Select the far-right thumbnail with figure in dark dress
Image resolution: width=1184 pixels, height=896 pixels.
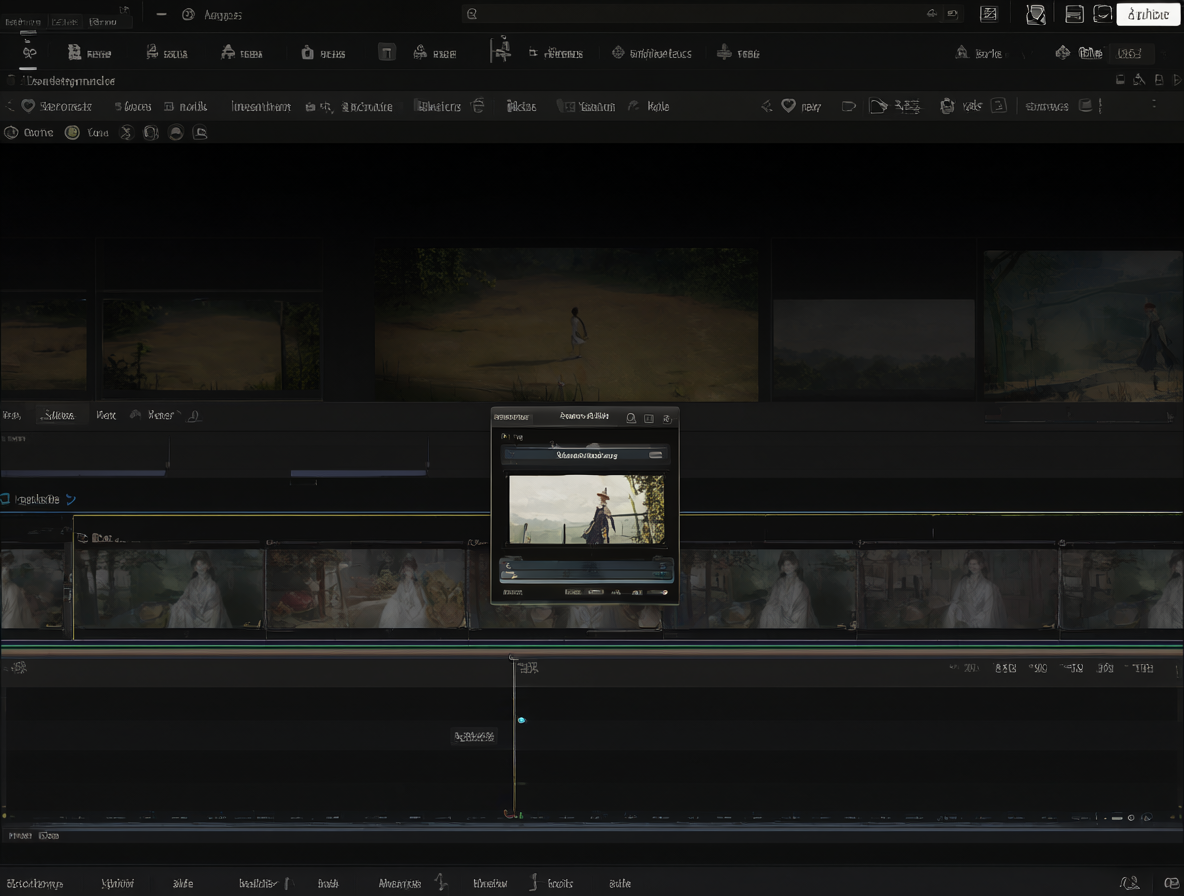point(1083,325)
